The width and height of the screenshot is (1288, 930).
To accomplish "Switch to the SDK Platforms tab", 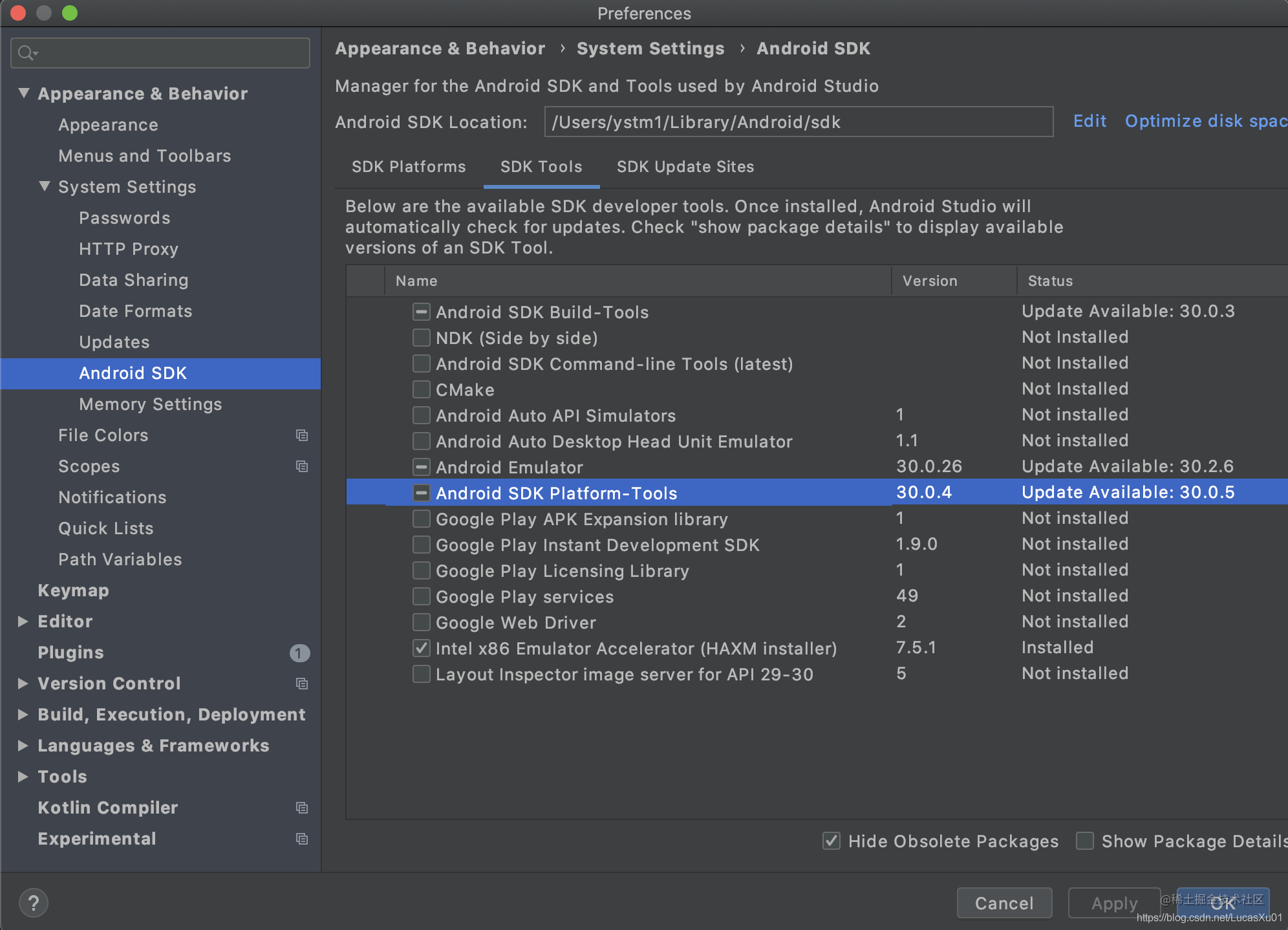I will click(409, 167).
